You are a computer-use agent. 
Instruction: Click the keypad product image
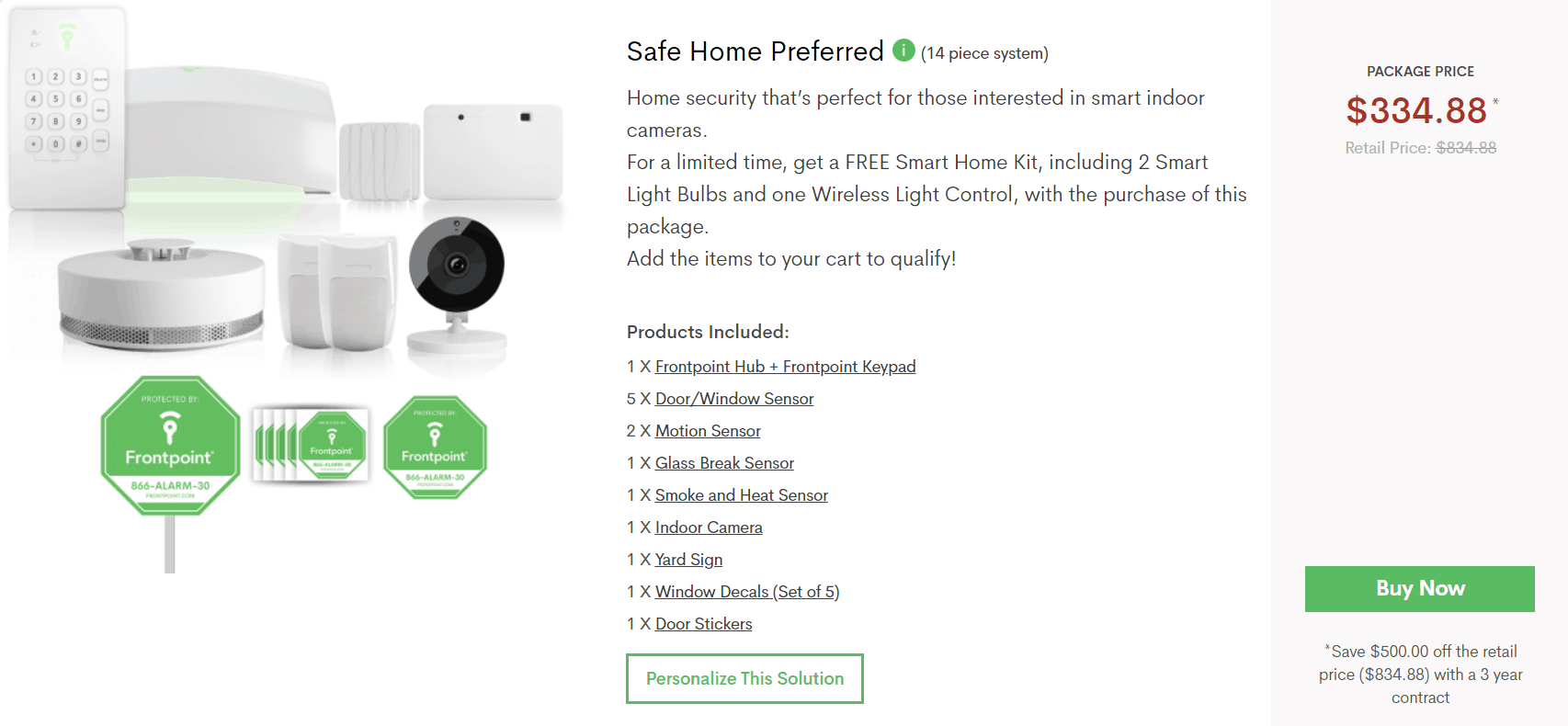click(x=66, y=108)
